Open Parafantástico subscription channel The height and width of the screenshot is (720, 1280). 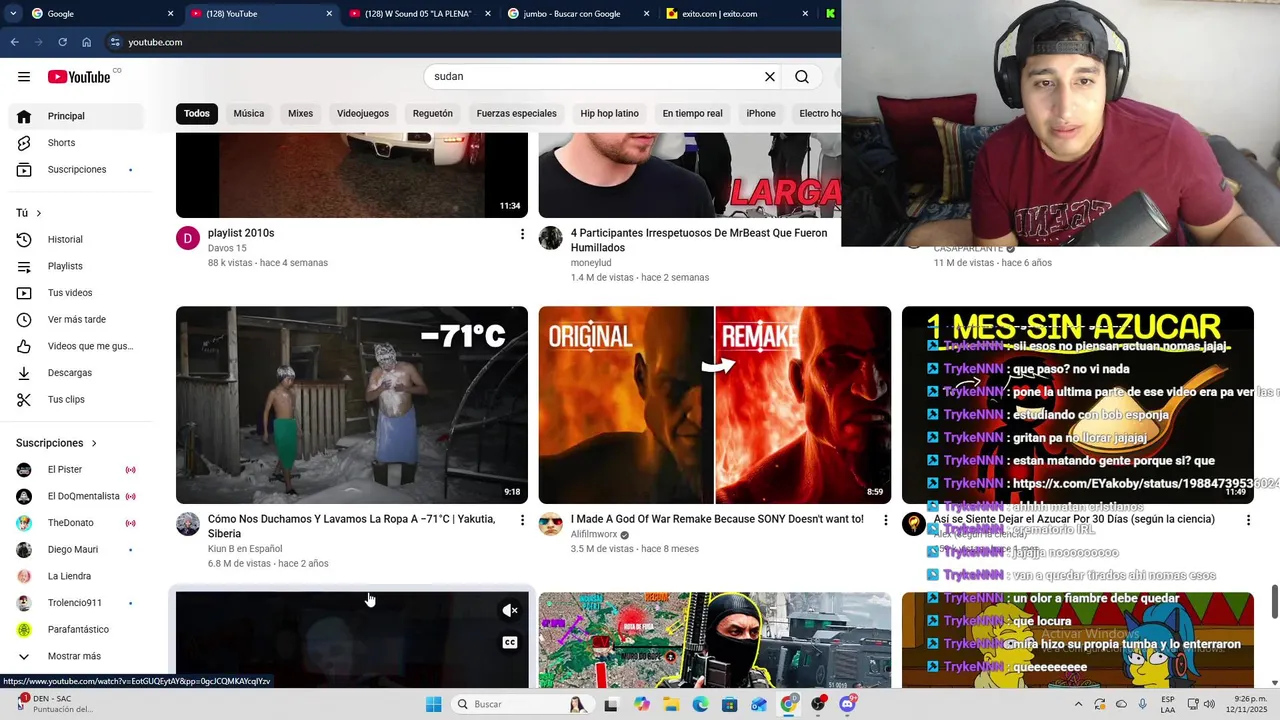coord(76,630)
